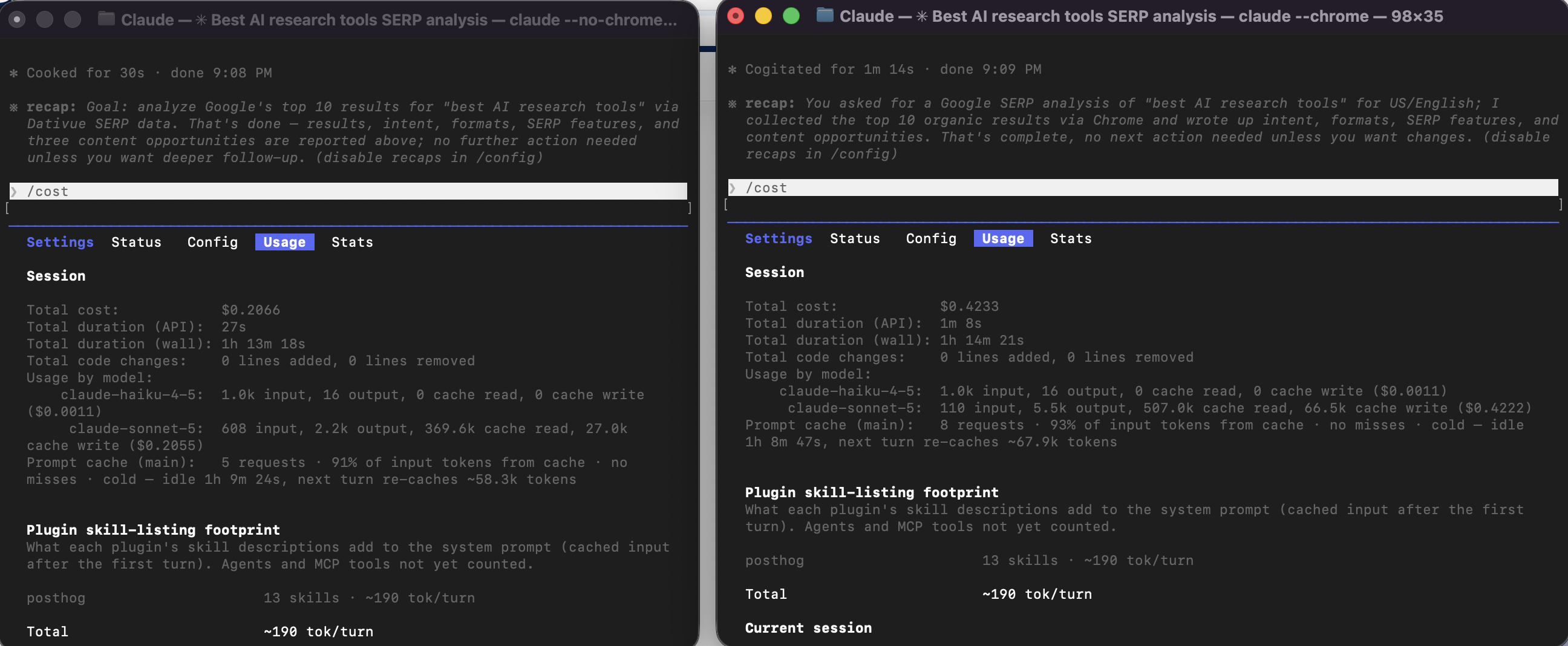The width and height of the screenshot is (1568, 646).
Task: Click the /cost prompt line in the right terminal
Action: [x=1143, y=188]
